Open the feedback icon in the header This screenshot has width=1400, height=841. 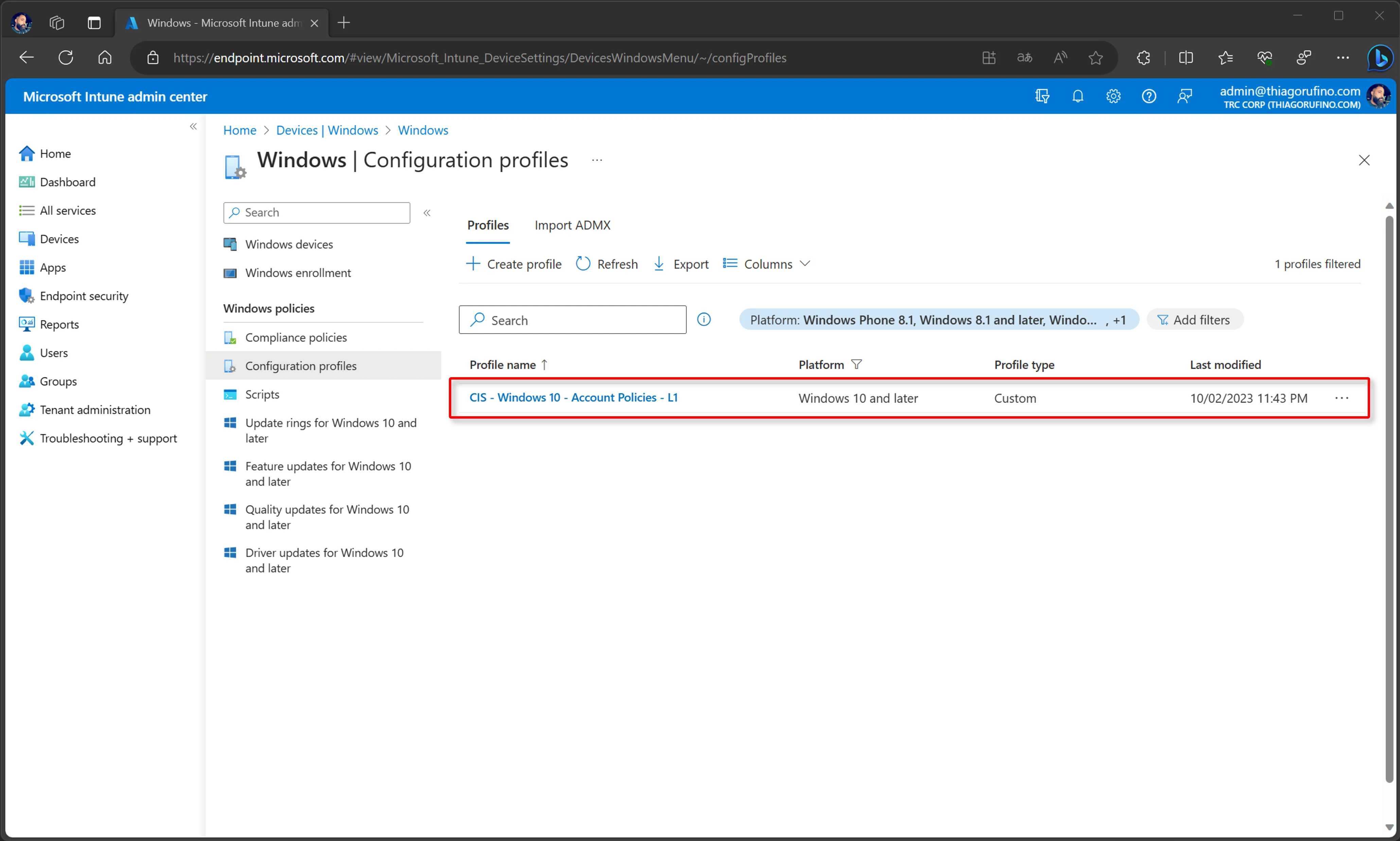point(1185,97)
